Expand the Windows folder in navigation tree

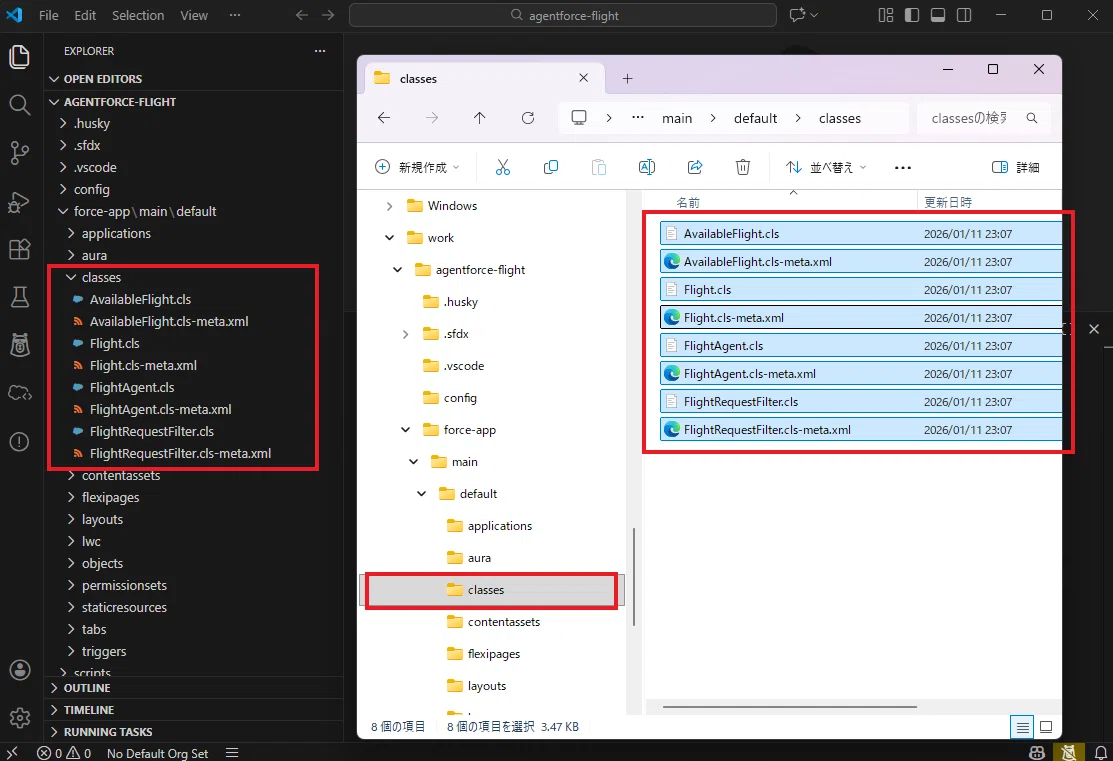pos(389,206)
